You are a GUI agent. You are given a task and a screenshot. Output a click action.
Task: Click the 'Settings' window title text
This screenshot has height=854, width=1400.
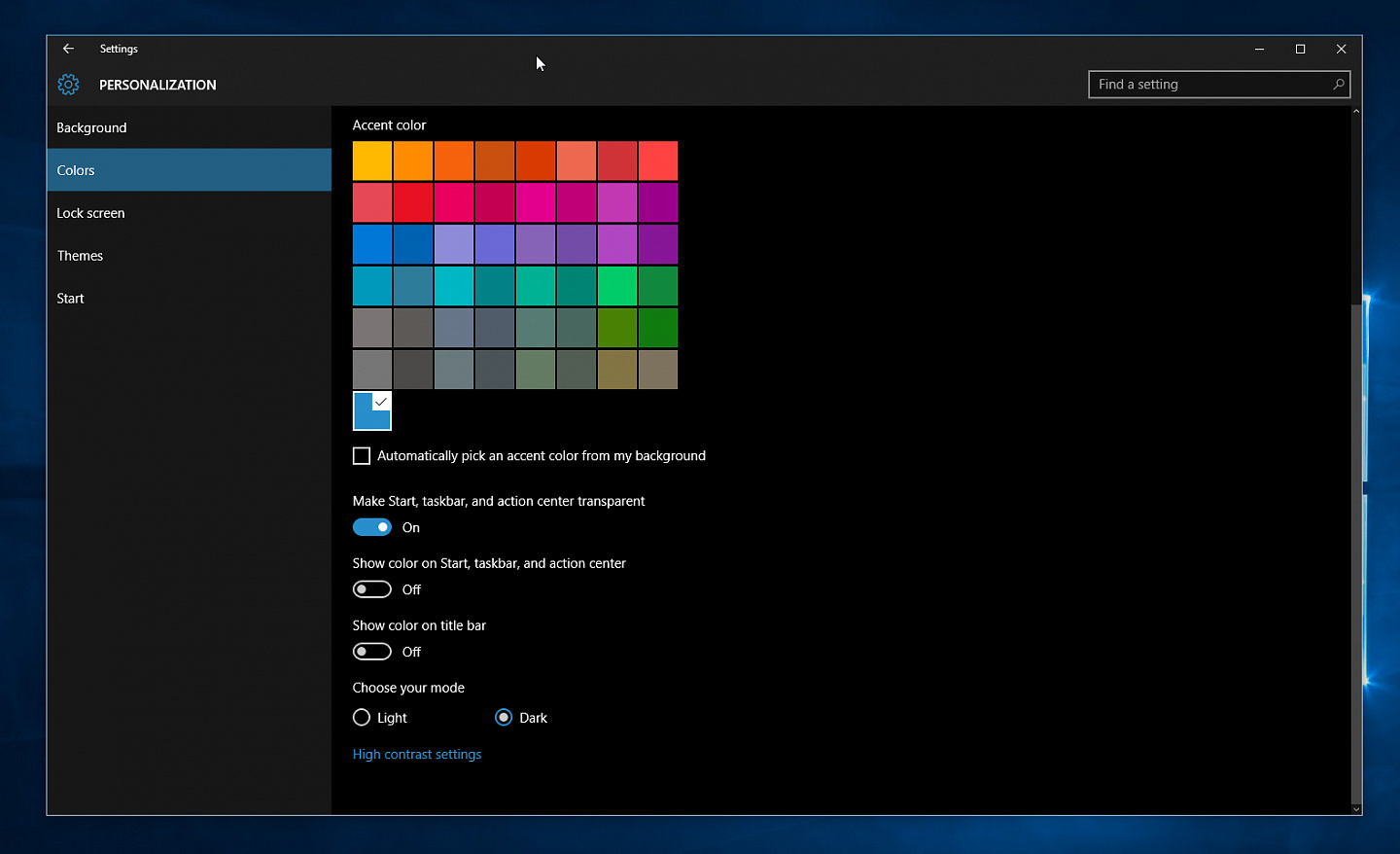pyautogui.click(x=119, y=49)
